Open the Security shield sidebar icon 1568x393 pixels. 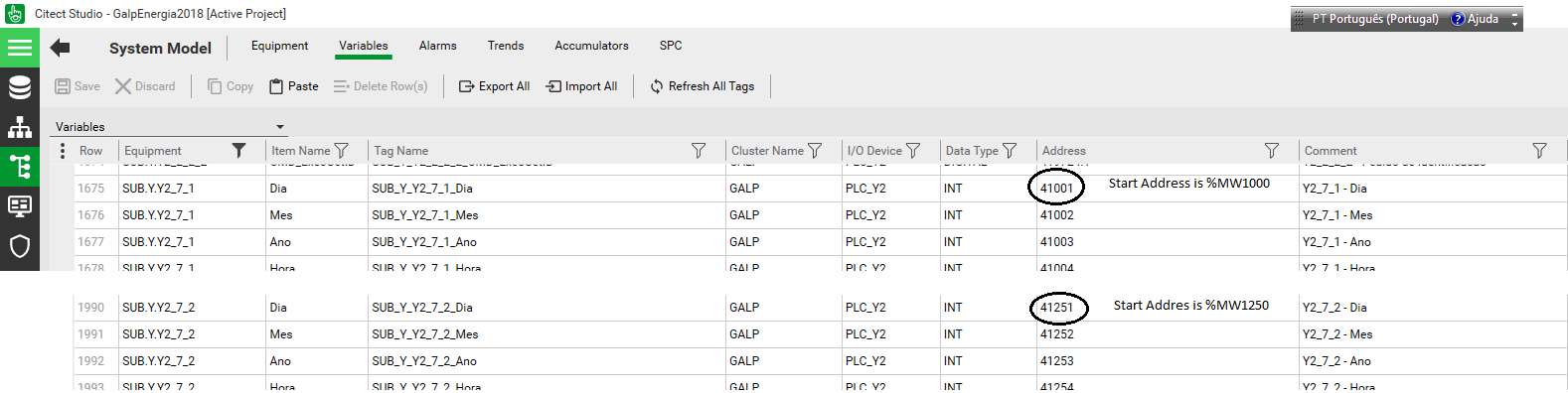20,246
